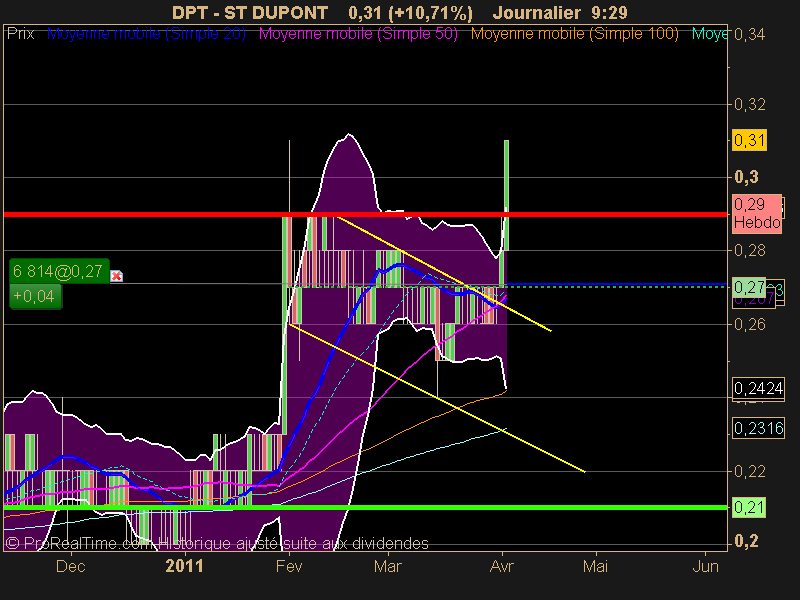This screenshot has height=600, width=800.
Task: Click the yellow 0,31 current price tag
Action: [x=749, y=140]
